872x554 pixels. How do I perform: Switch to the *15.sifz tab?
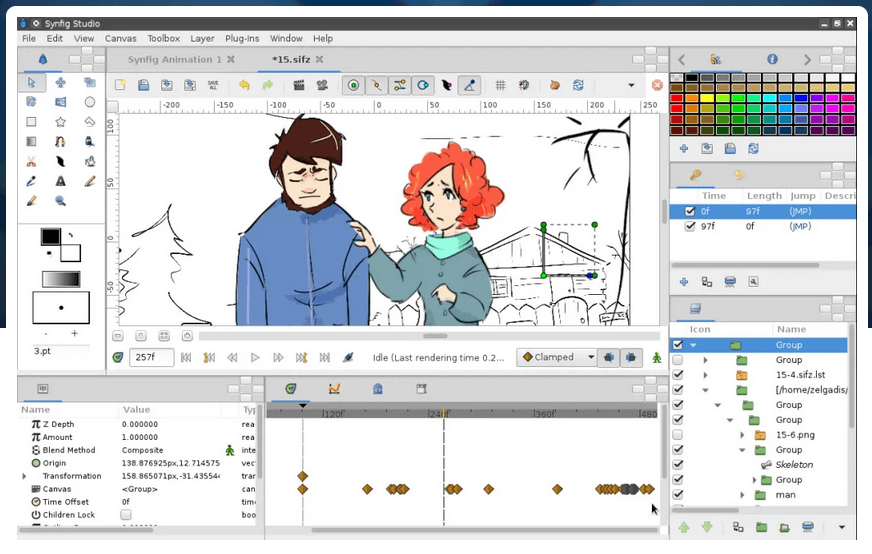point(291,60)
